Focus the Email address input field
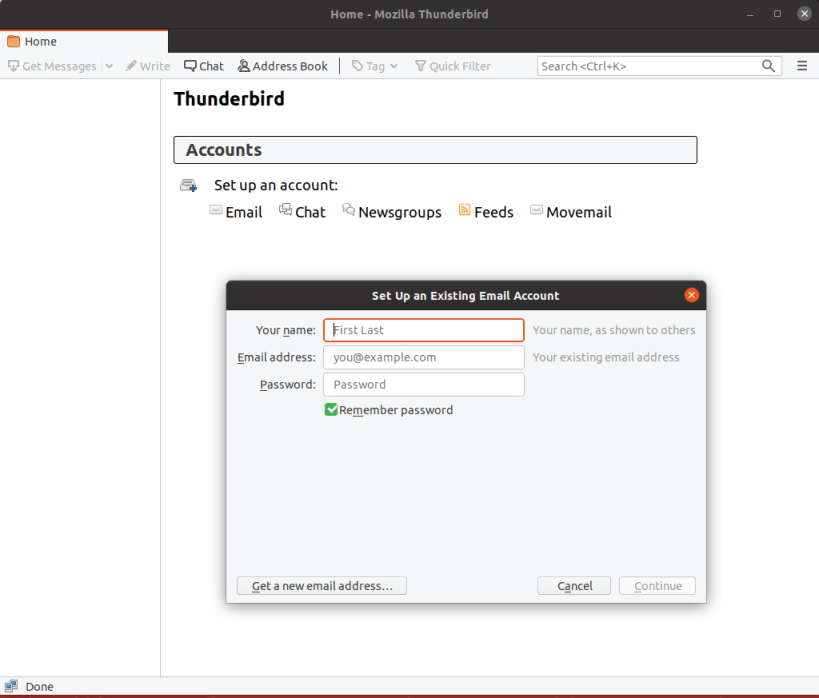 (424, 357)
